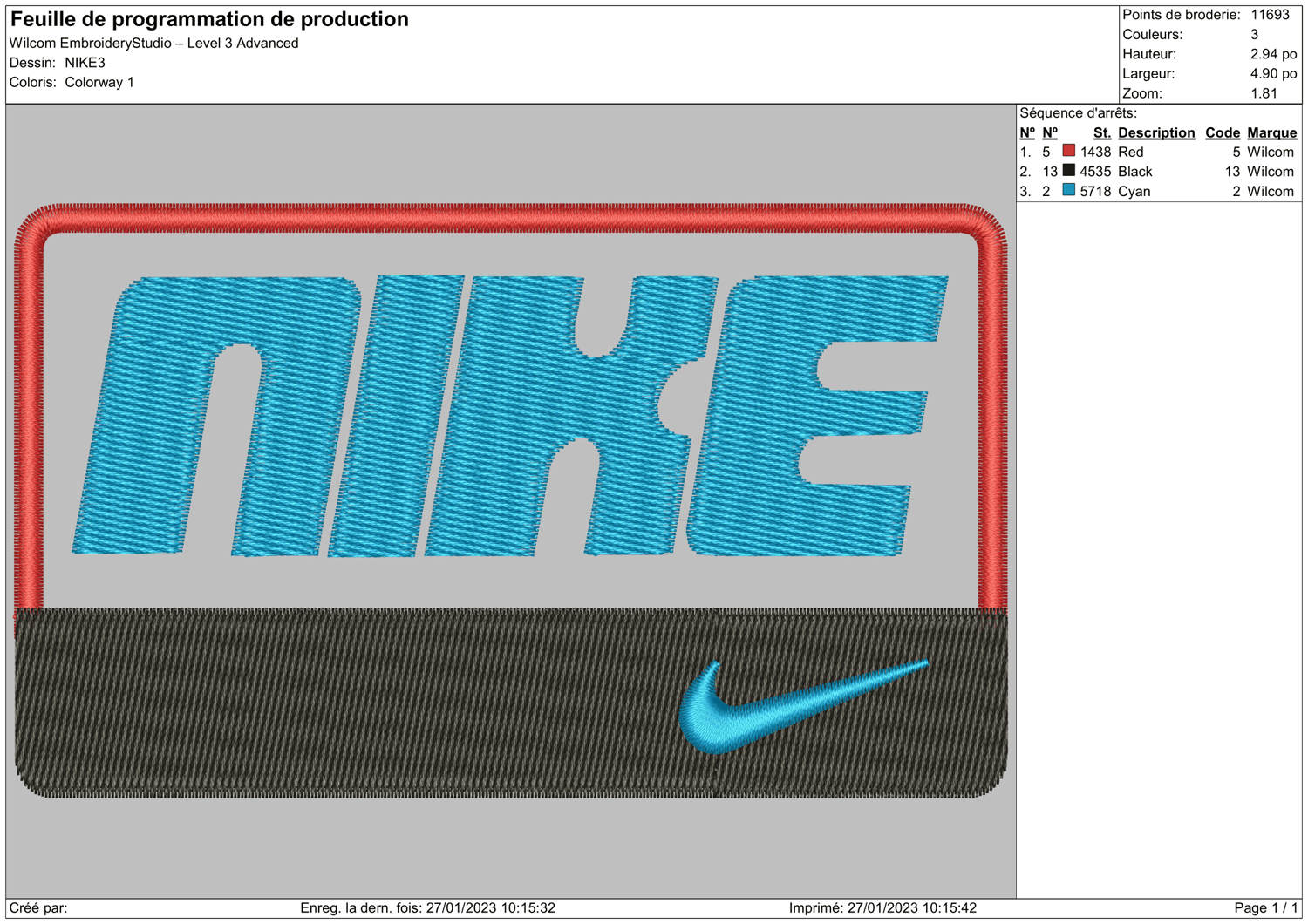
Task: Click the 'Hauteur:' label
Action: pyautogui.click(x=1148, y=54)
